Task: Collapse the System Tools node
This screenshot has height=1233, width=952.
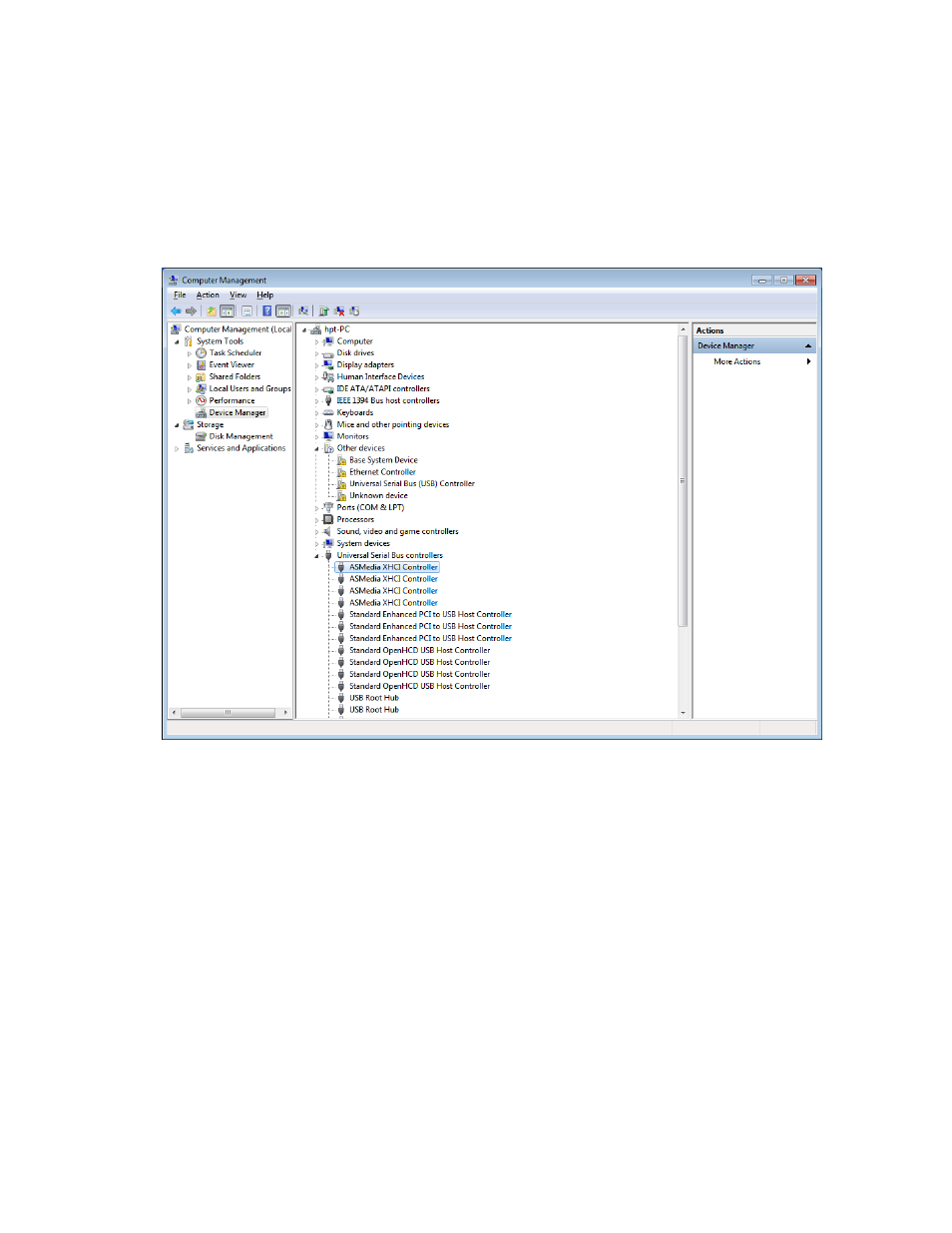Action: (x=177, y=341)
